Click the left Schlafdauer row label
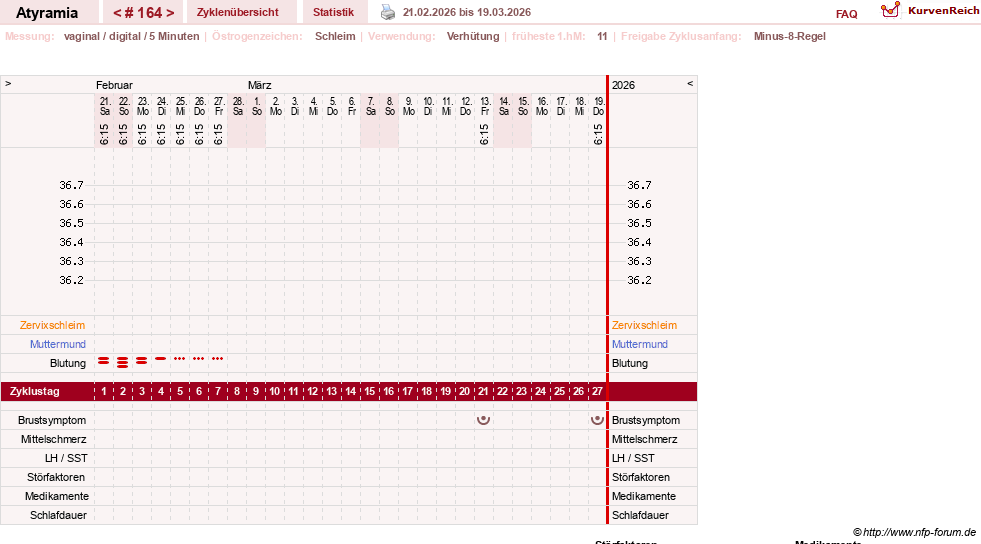The height and width of the screenshot is (544, 981). pos(58,515)
